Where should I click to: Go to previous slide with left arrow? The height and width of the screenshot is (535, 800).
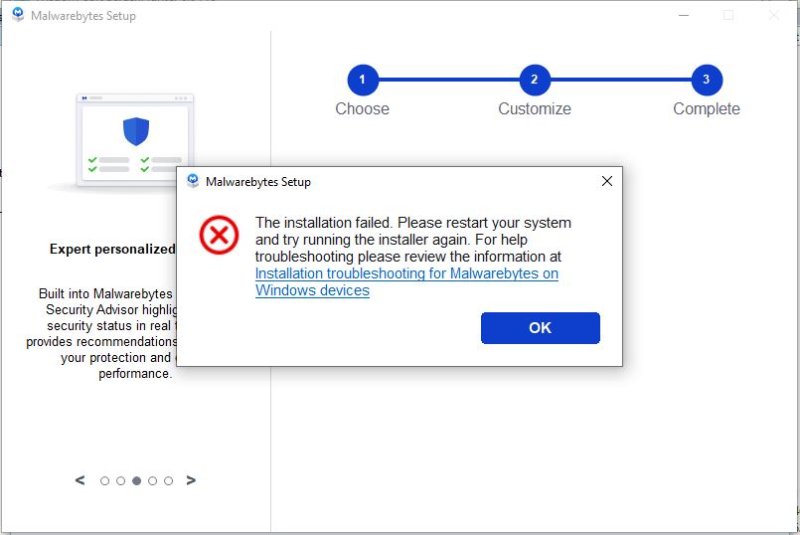tap(80, 480)
